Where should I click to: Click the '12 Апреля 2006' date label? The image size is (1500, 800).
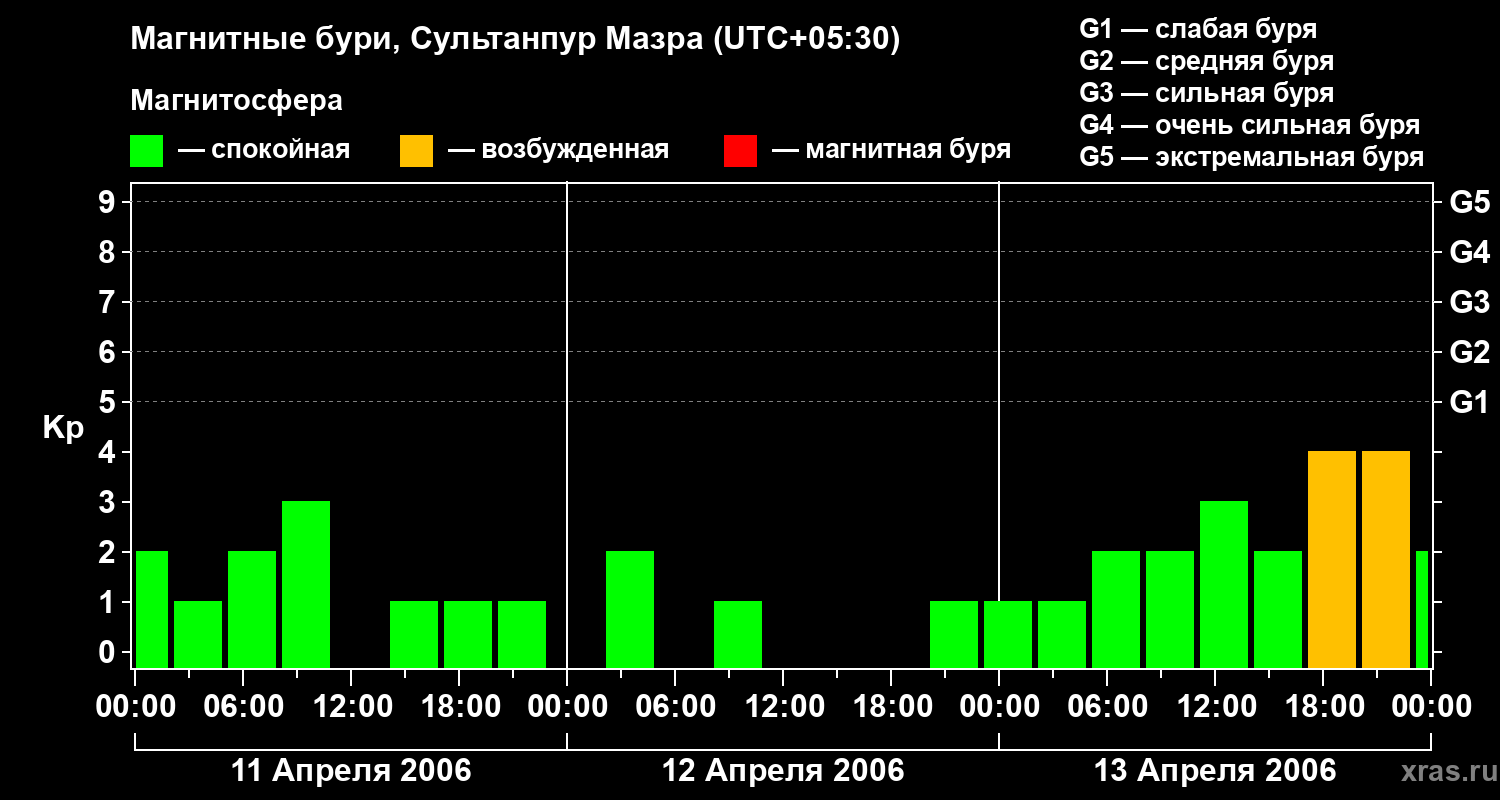click(783, 771)
